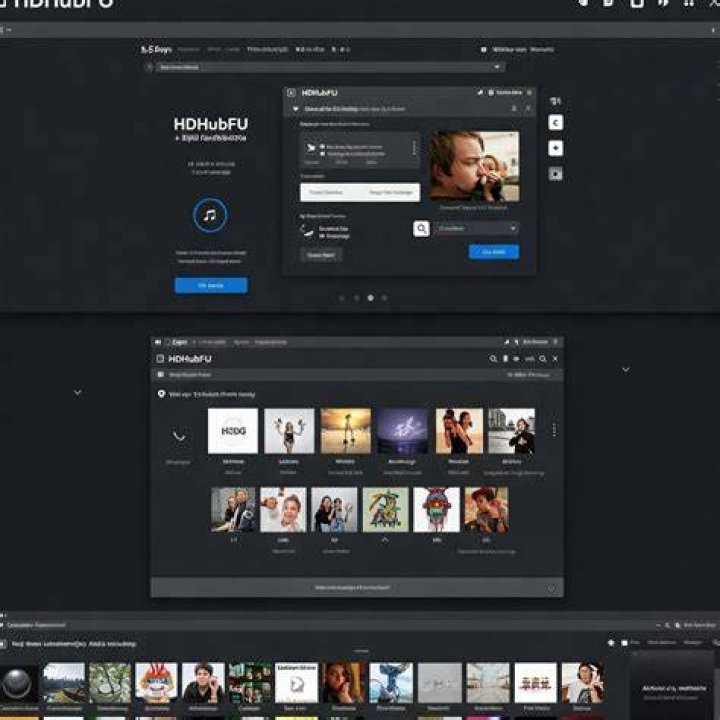Open the dropdown arrow on the top address bar
720x720 pixels.
click(497, 67)
